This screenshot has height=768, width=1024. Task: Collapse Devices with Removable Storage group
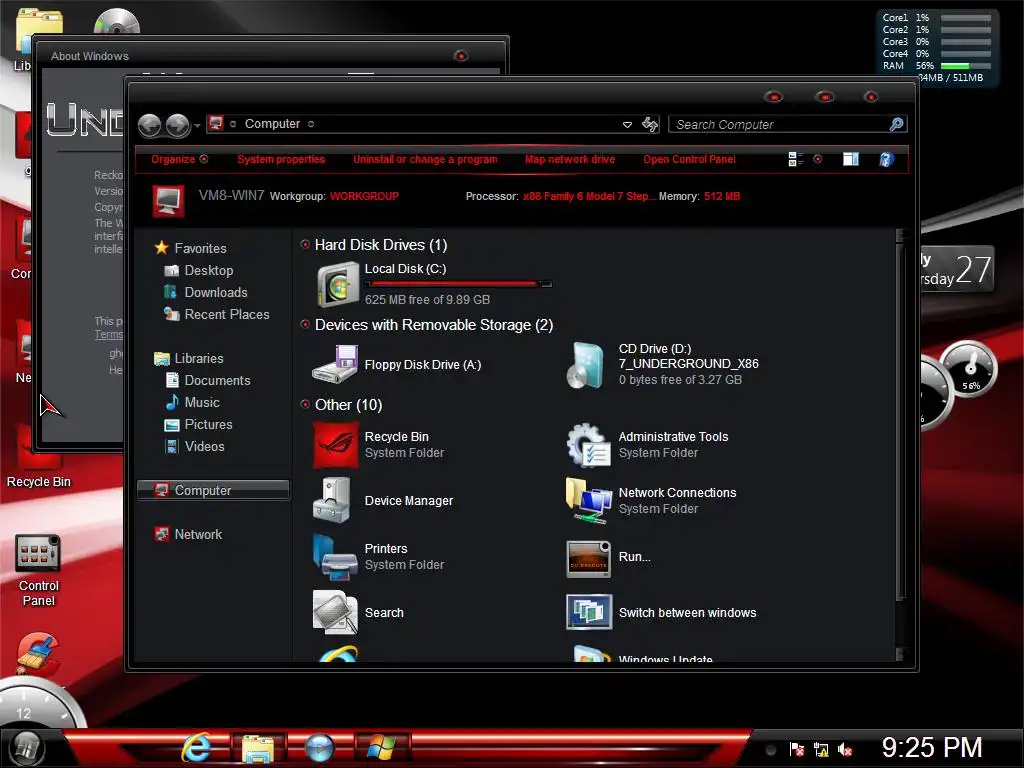305,324
